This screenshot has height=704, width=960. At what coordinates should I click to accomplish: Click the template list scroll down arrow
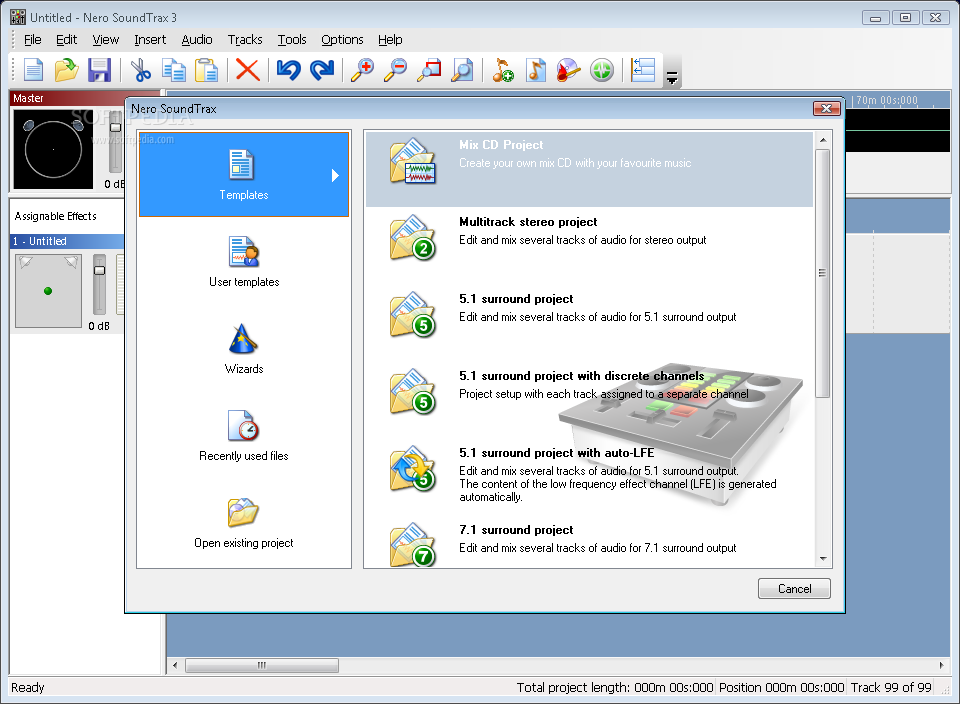(823, 558)
